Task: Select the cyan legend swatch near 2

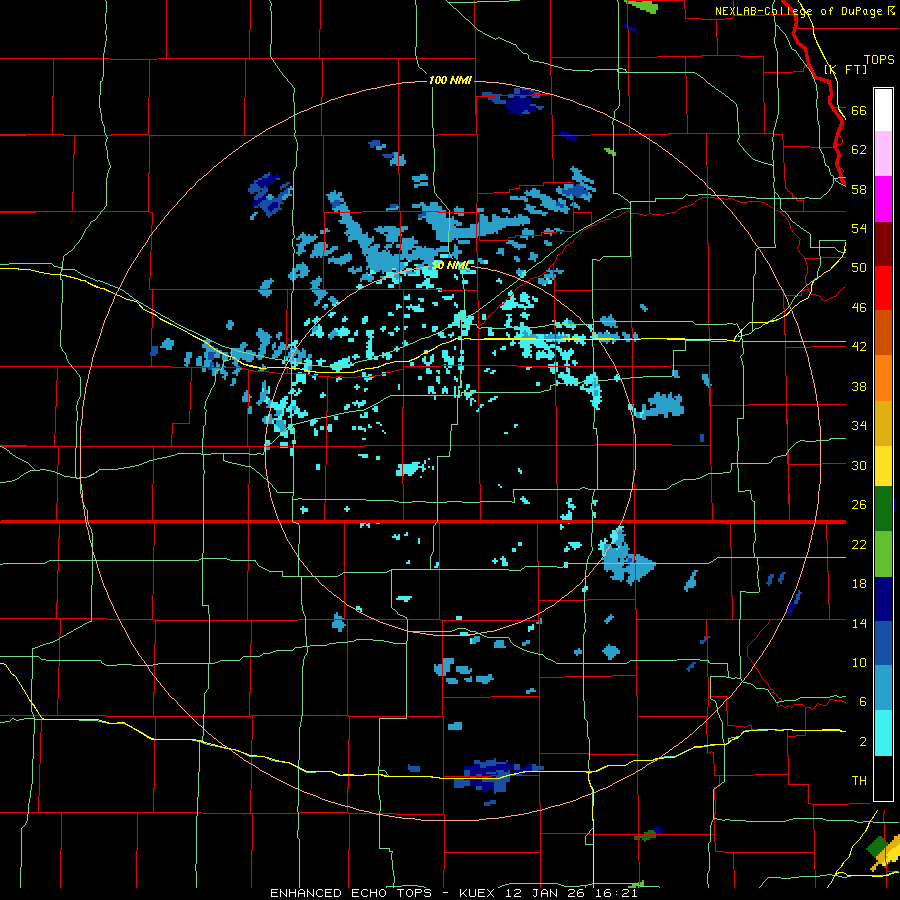Action: (883, 733)
